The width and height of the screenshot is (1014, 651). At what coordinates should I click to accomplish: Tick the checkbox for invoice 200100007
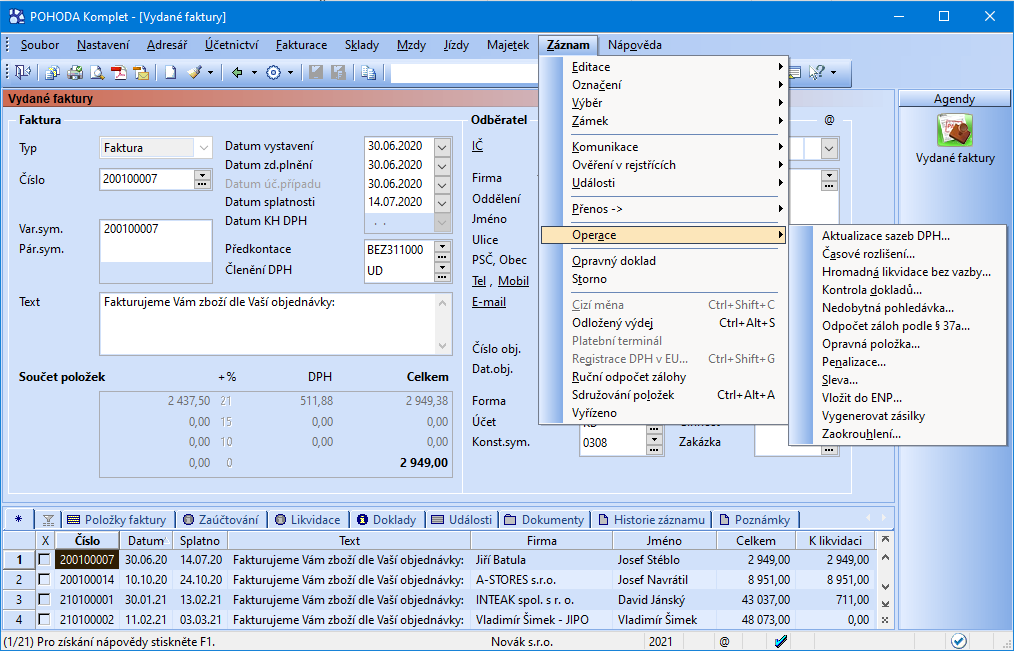click(44, 559)
